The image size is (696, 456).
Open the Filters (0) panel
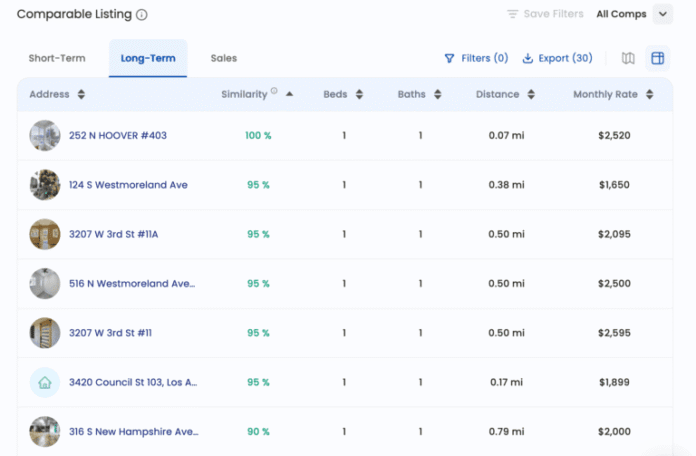(x=476, y=58)
